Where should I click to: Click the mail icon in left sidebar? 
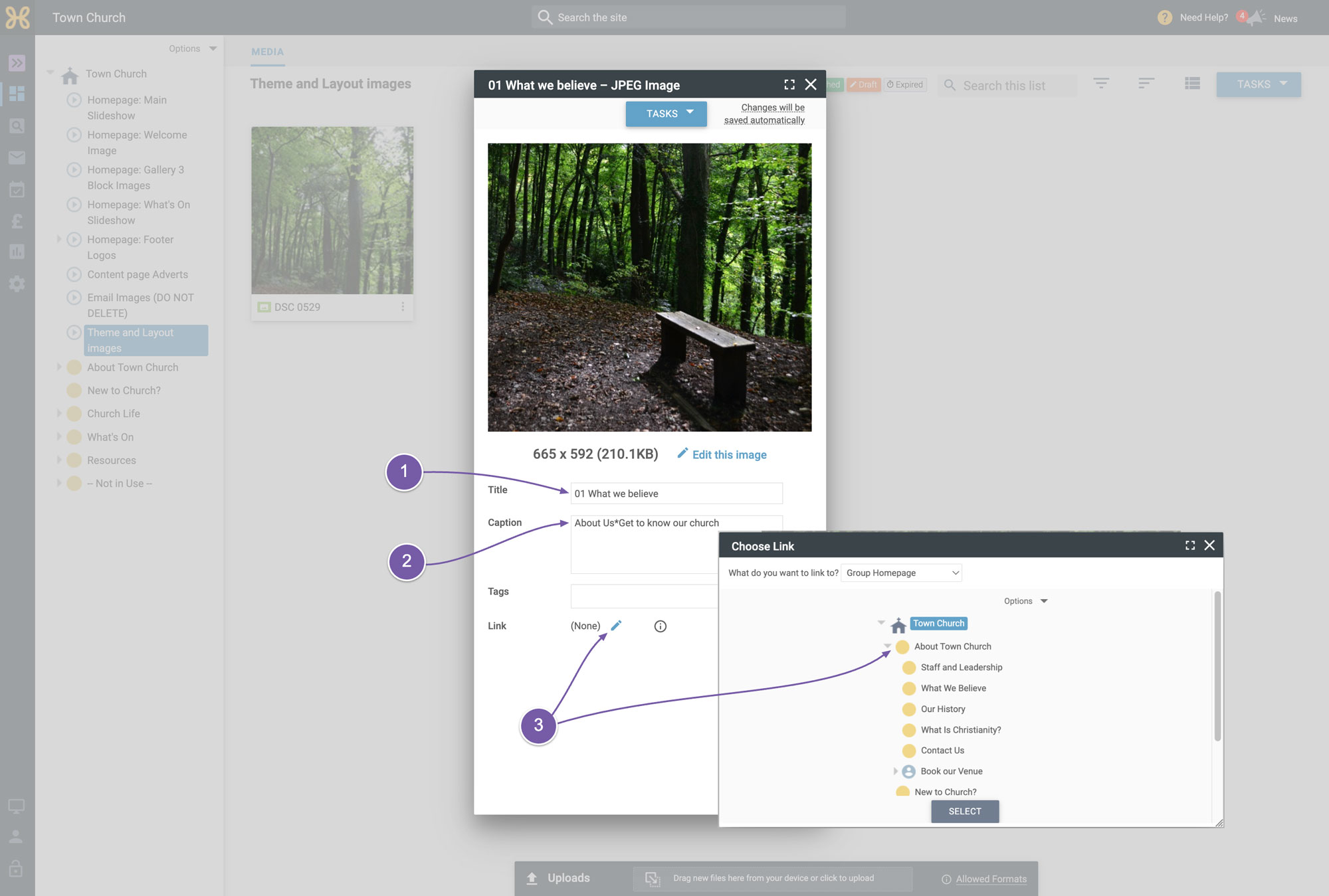coord(17,157)
